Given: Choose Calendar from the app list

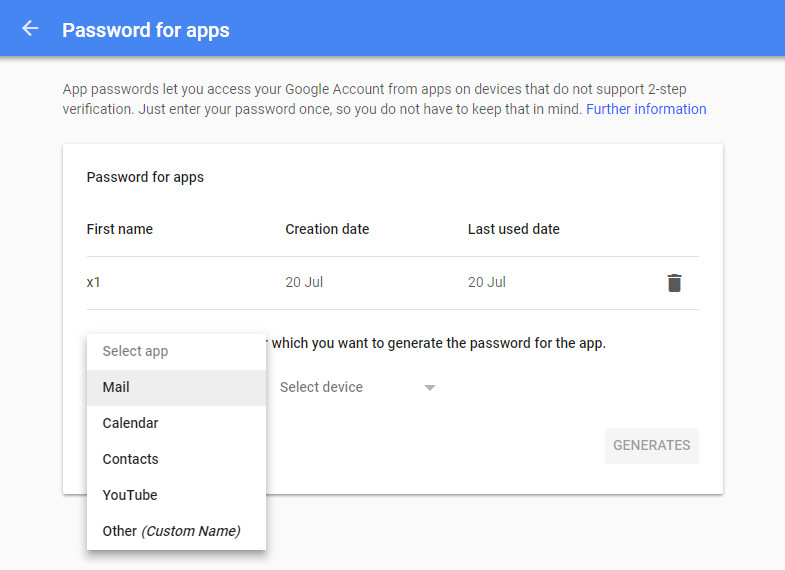Looking at the screenshot, I should (x=176, y=423).
